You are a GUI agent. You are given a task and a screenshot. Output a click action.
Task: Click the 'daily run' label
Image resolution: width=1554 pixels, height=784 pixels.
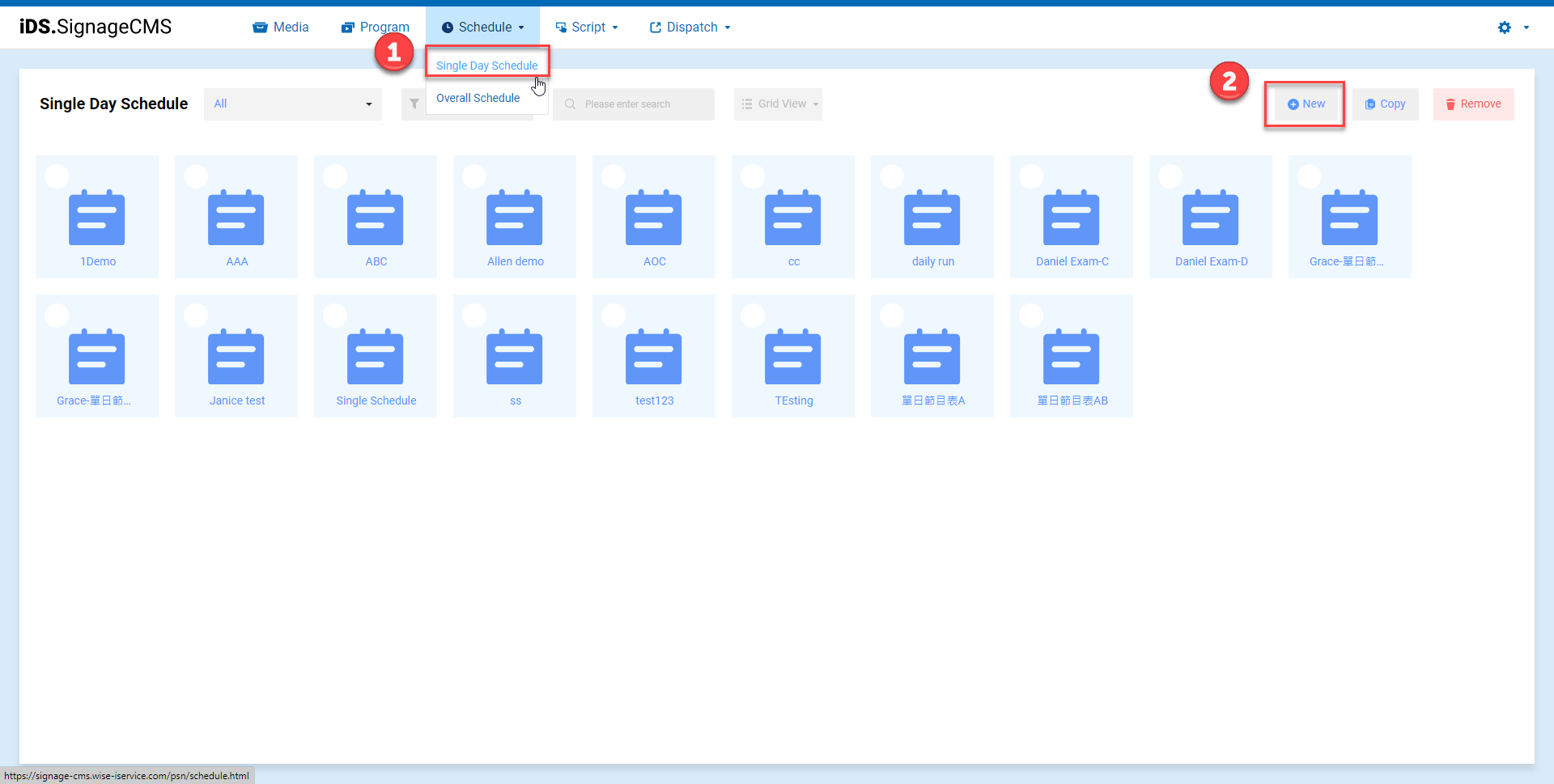click(x=933, y=261)
